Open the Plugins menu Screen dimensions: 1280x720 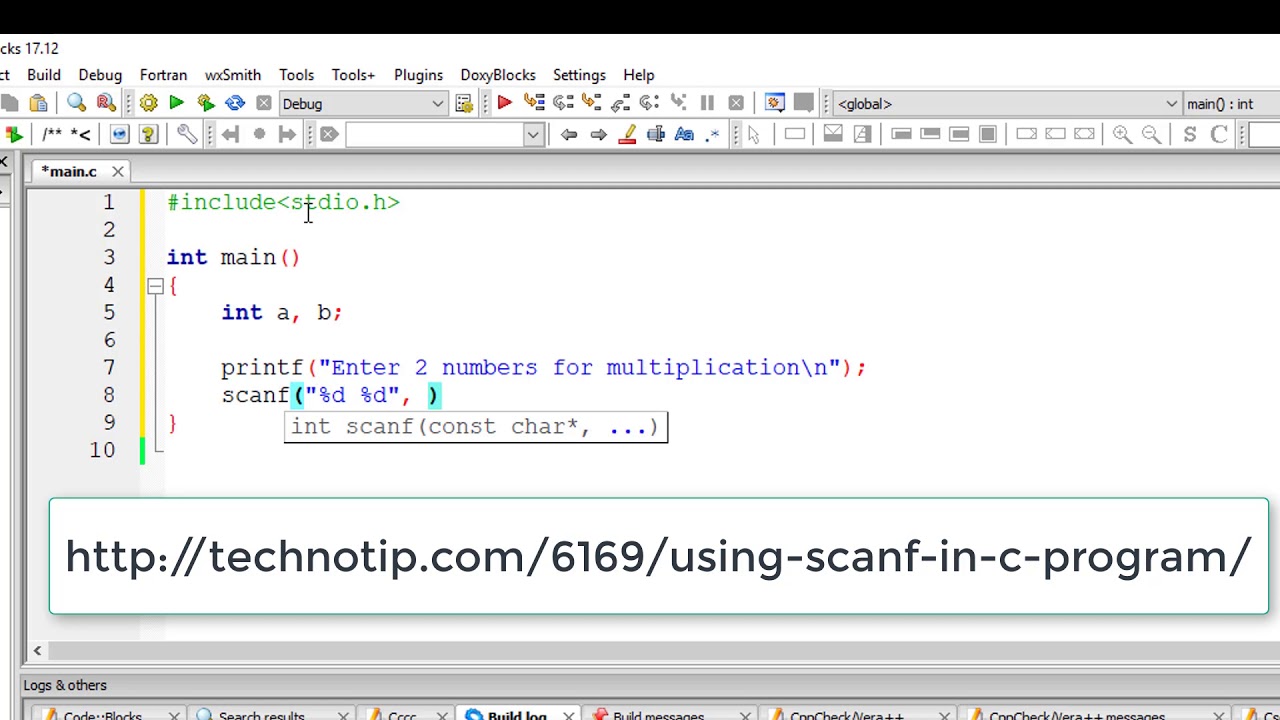pyautogui.click(x=418, y=75)
